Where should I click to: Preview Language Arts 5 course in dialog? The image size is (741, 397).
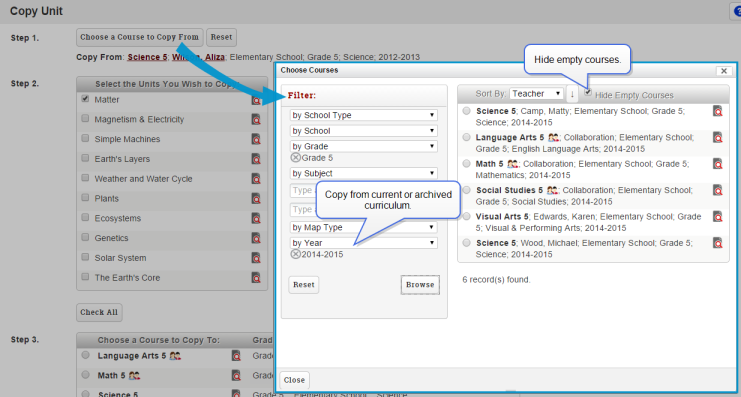pos(718,138)
